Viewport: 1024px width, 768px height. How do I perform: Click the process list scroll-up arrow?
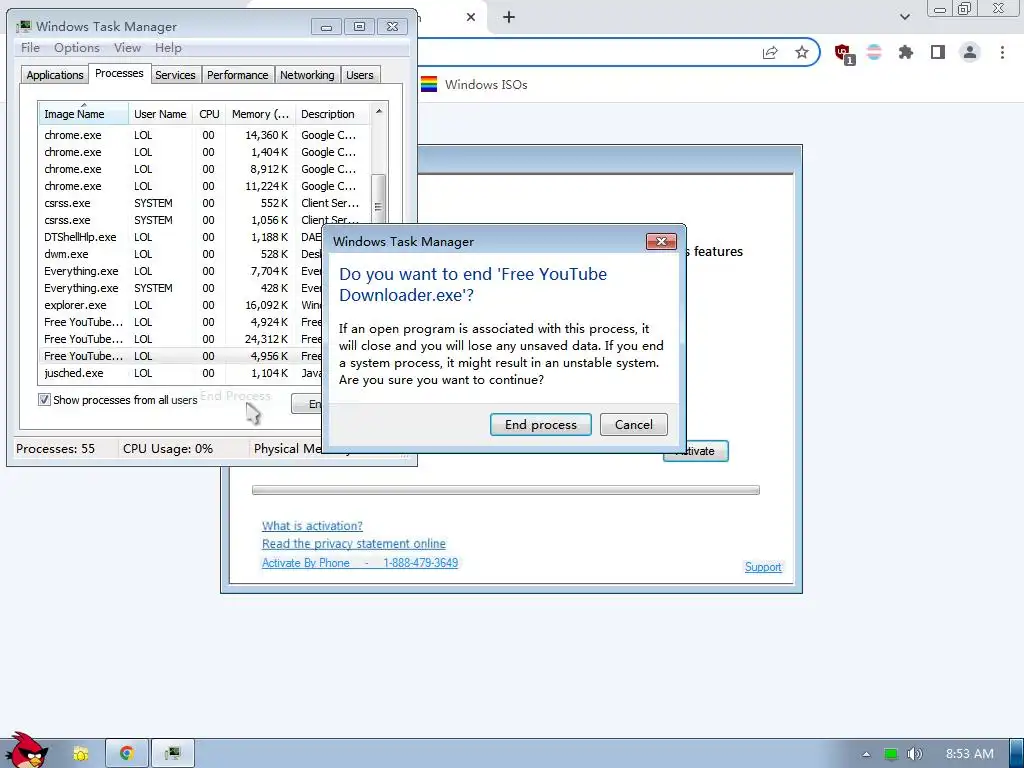pos(378,112)
